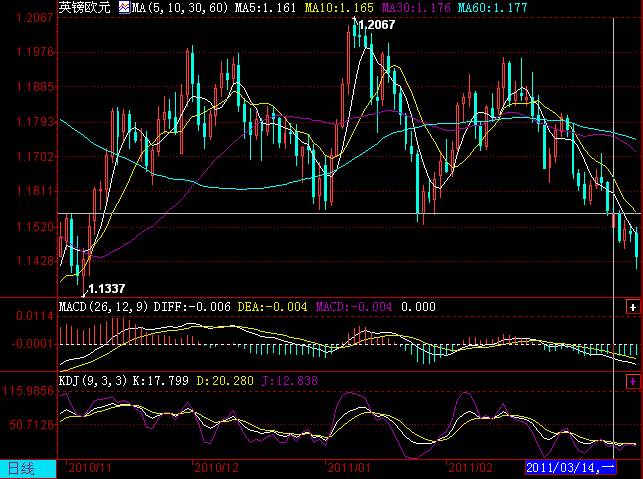Screen dimensions: 643x479
Task: Click the 2011/01 date axis label
Action: tap(349, 468)
